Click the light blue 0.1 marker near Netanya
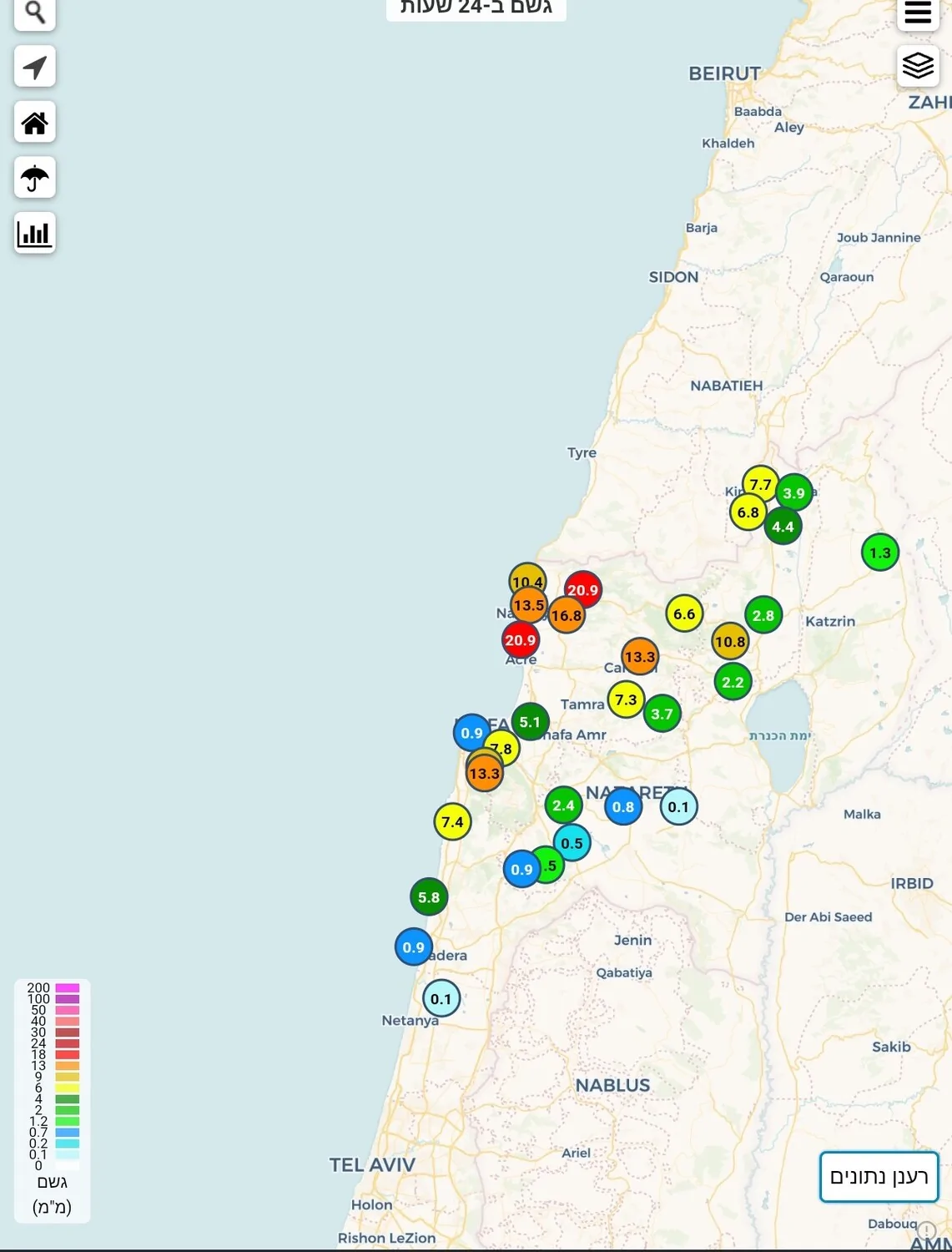The width and height of the screenshot is (952, 1252). coord(441,998)
